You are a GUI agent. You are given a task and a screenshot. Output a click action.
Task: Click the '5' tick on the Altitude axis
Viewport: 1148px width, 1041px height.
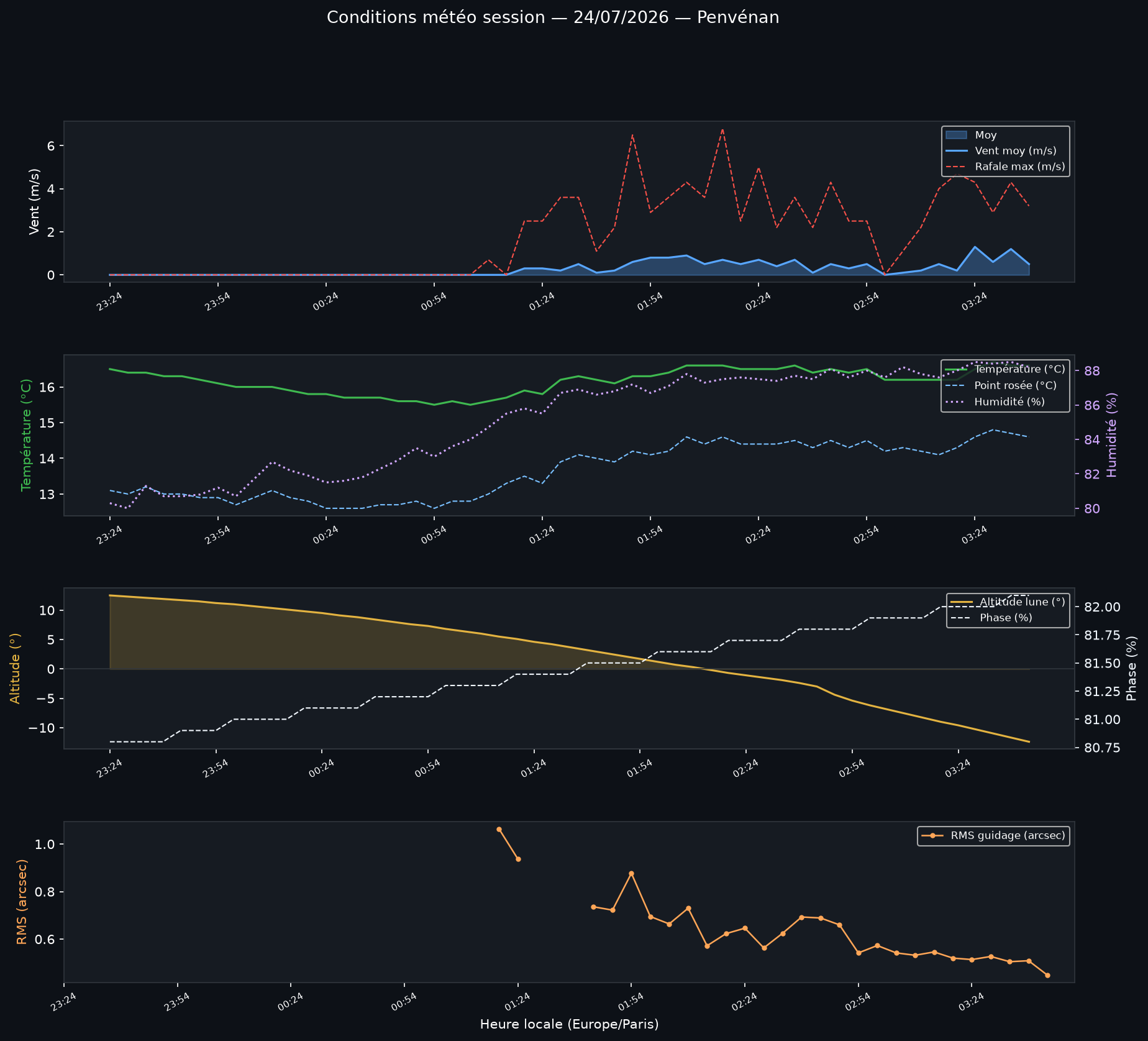(52, 640)
